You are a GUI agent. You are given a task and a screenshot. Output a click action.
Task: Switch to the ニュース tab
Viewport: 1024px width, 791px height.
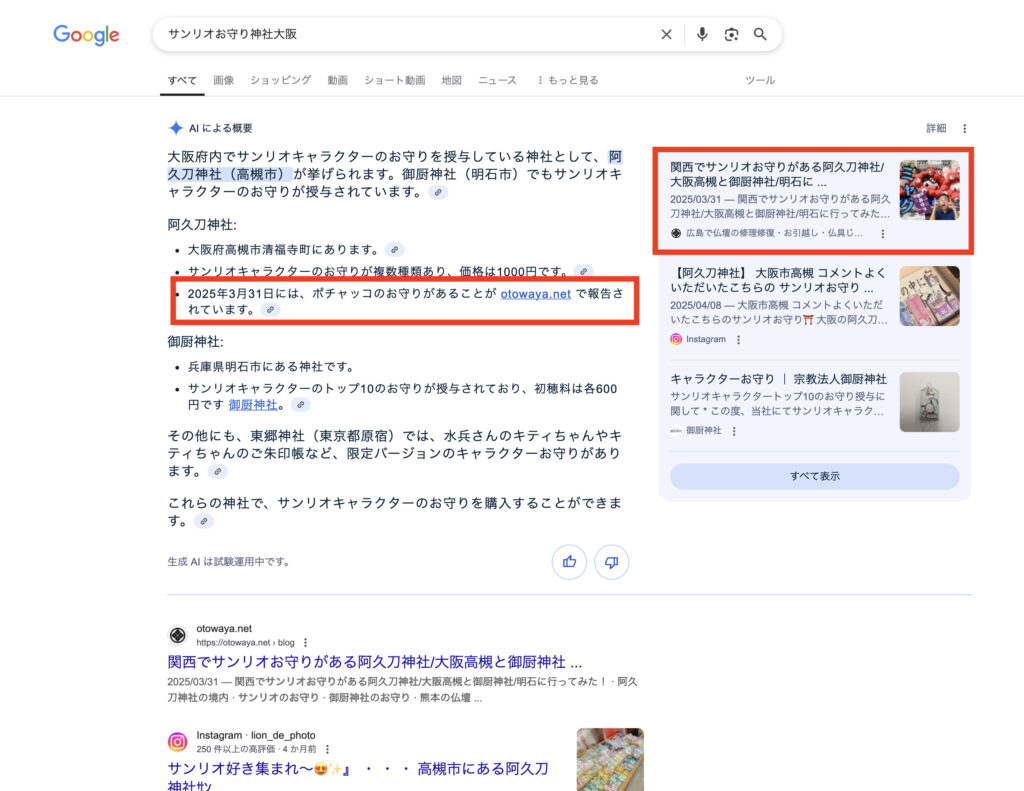tap(497, 80)
